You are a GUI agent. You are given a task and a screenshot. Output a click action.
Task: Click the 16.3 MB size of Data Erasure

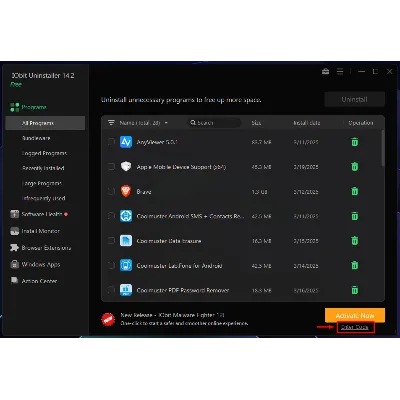click(x=261, y=241)
